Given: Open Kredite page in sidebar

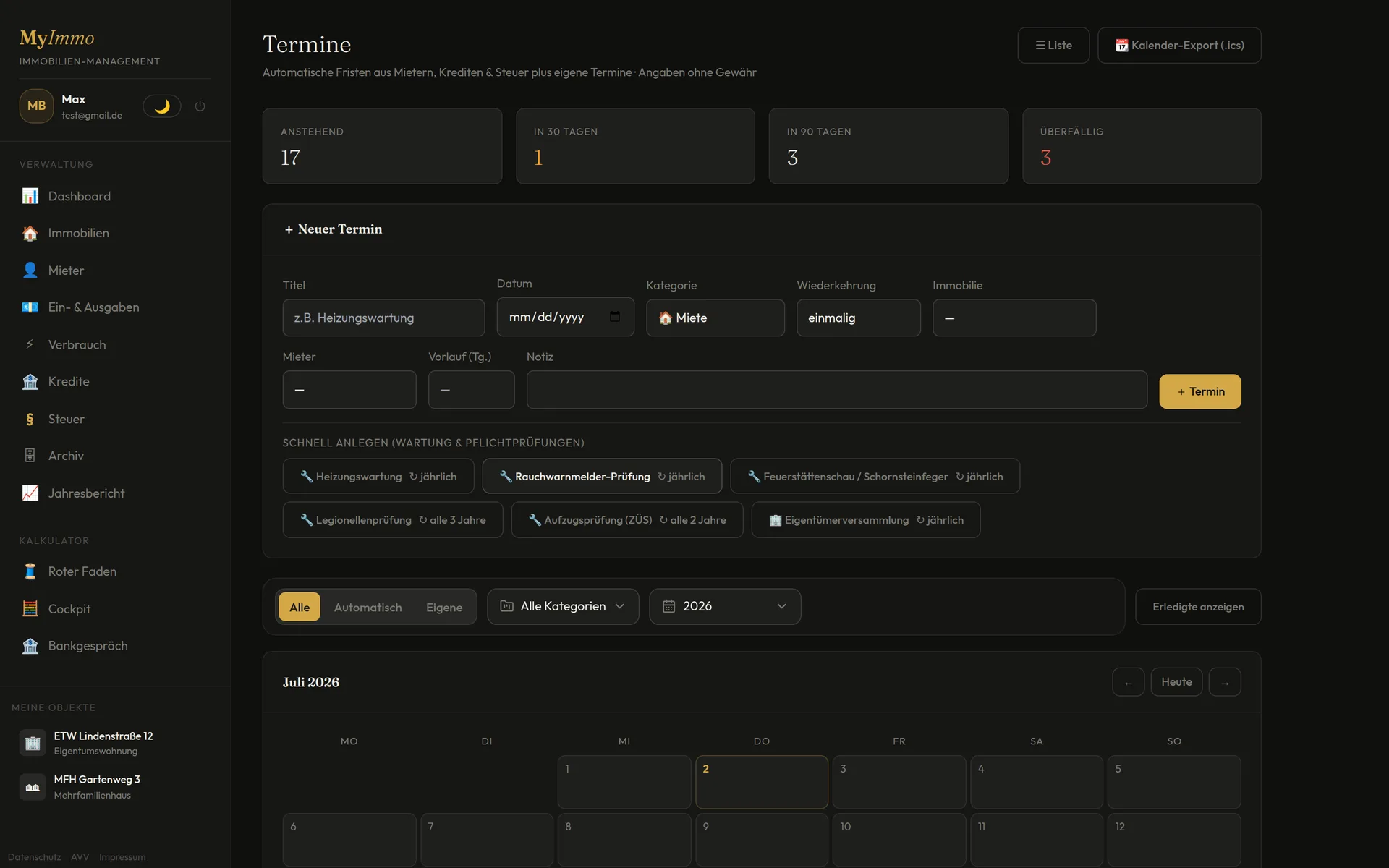Looking at the screenshot, I should 115,381.
